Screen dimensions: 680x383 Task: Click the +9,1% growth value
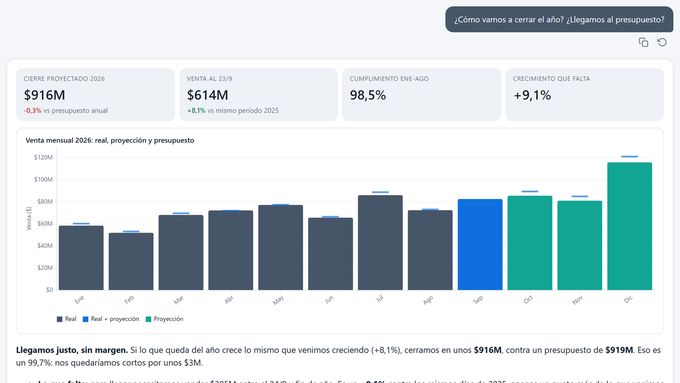[532, 95]
